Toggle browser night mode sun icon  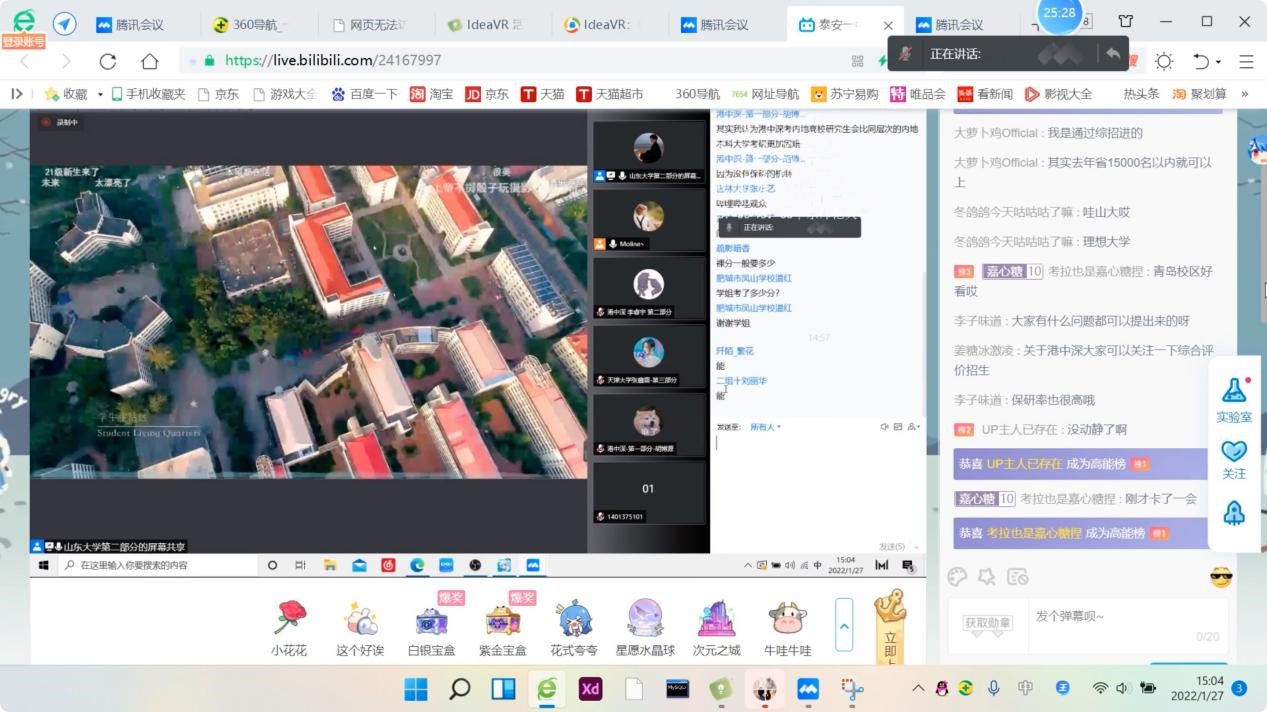(x=1164, y=61)
